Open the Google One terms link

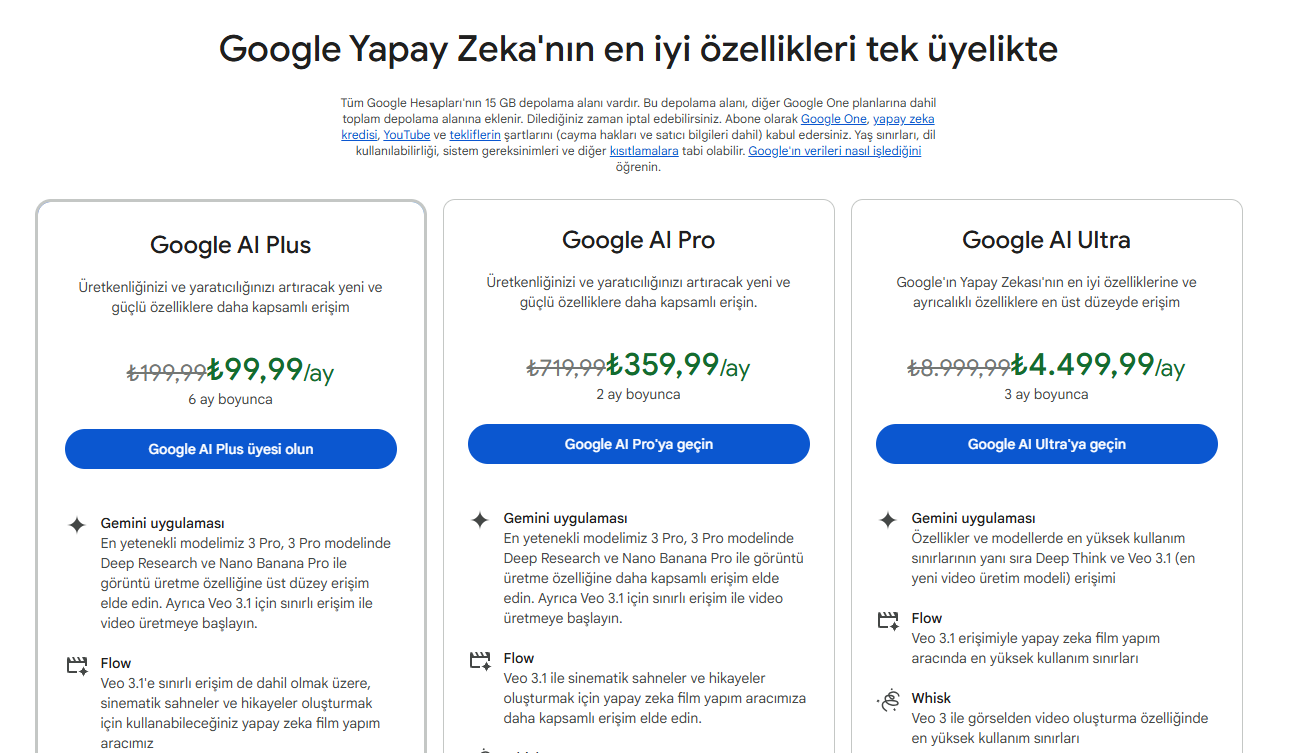tap(833, 119)
